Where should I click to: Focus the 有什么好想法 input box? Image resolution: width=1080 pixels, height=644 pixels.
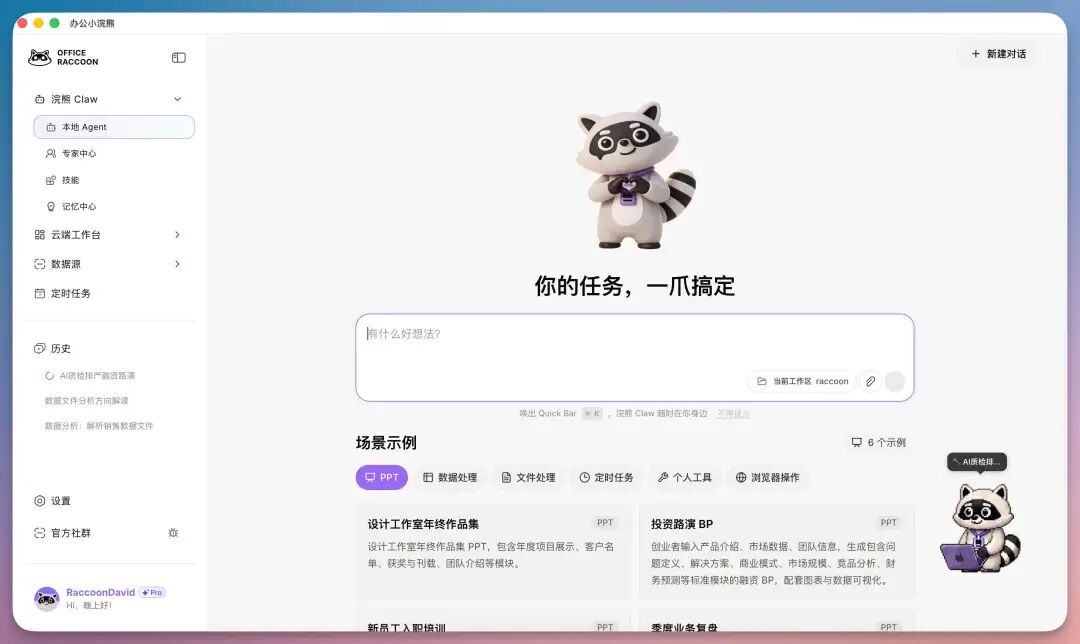pyautogui.click(x=634, y=357)
